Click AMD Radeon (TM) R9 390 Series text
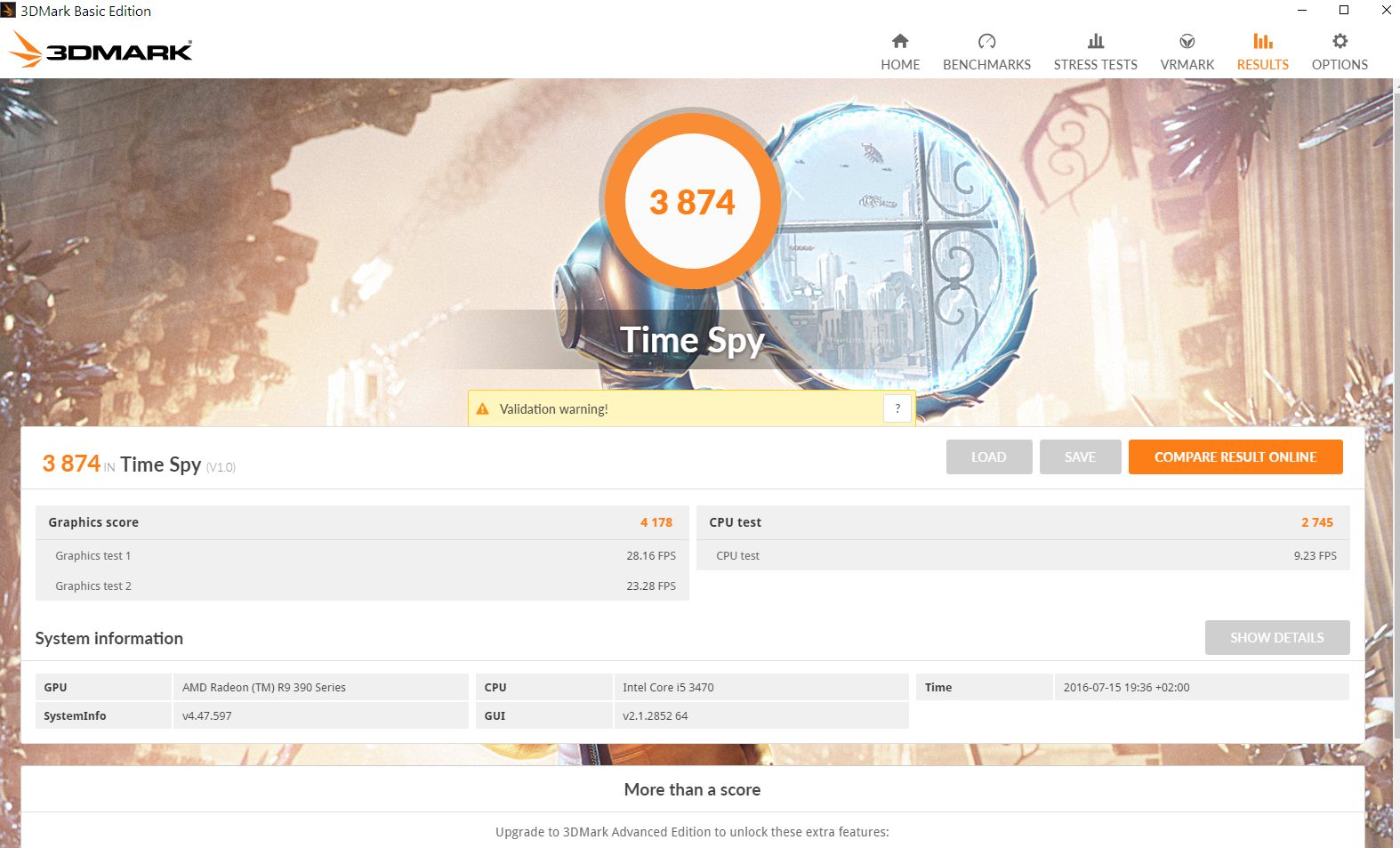1400x848 pixels. pos(263,687)
